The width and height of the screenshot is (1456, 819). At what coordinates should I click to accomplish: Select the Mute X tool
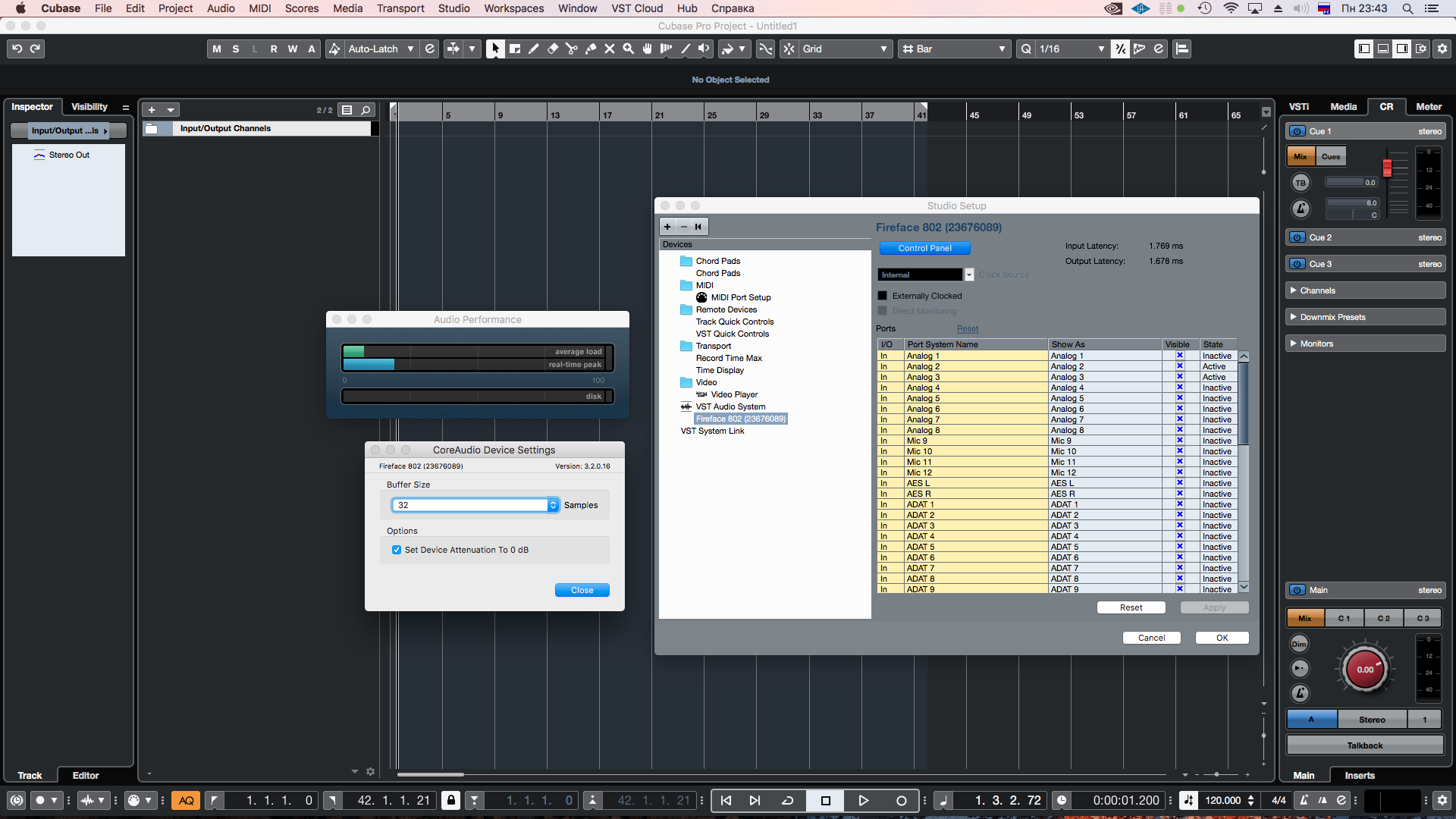tap(609, 49)
